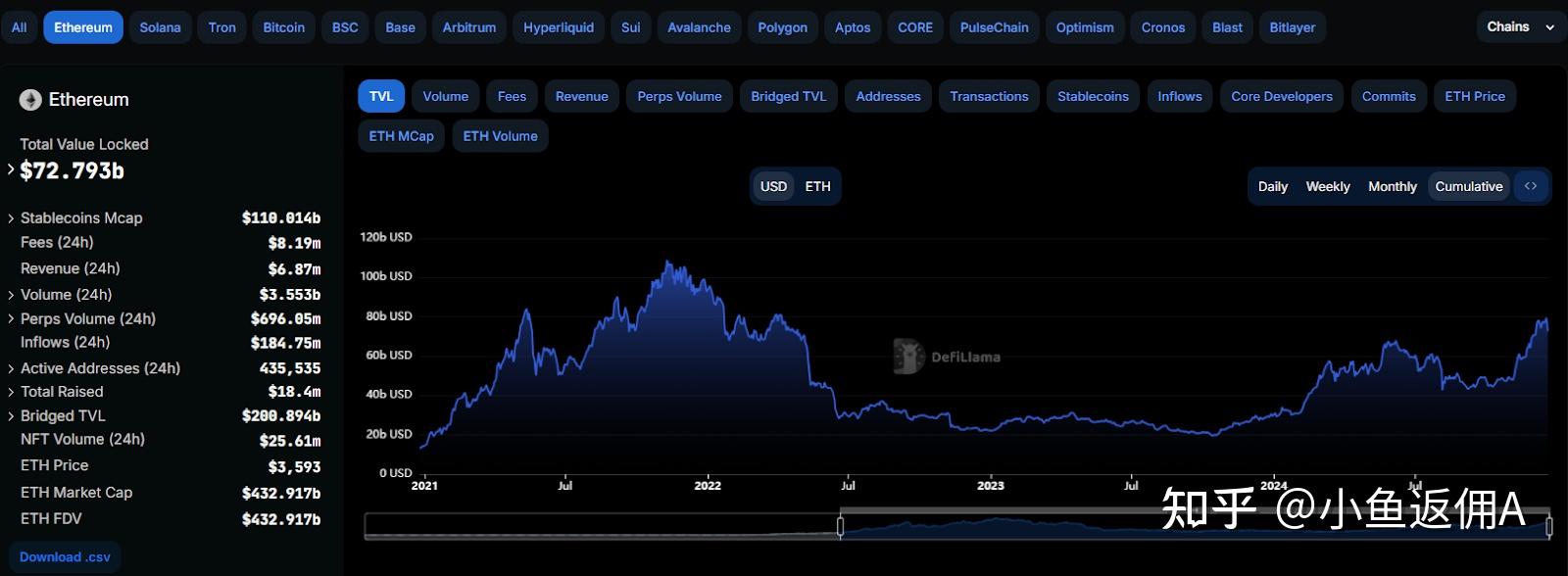1568x576 pixels.
Task: Click the ETH Price value $3,593
Action: [x=294, y=467]
